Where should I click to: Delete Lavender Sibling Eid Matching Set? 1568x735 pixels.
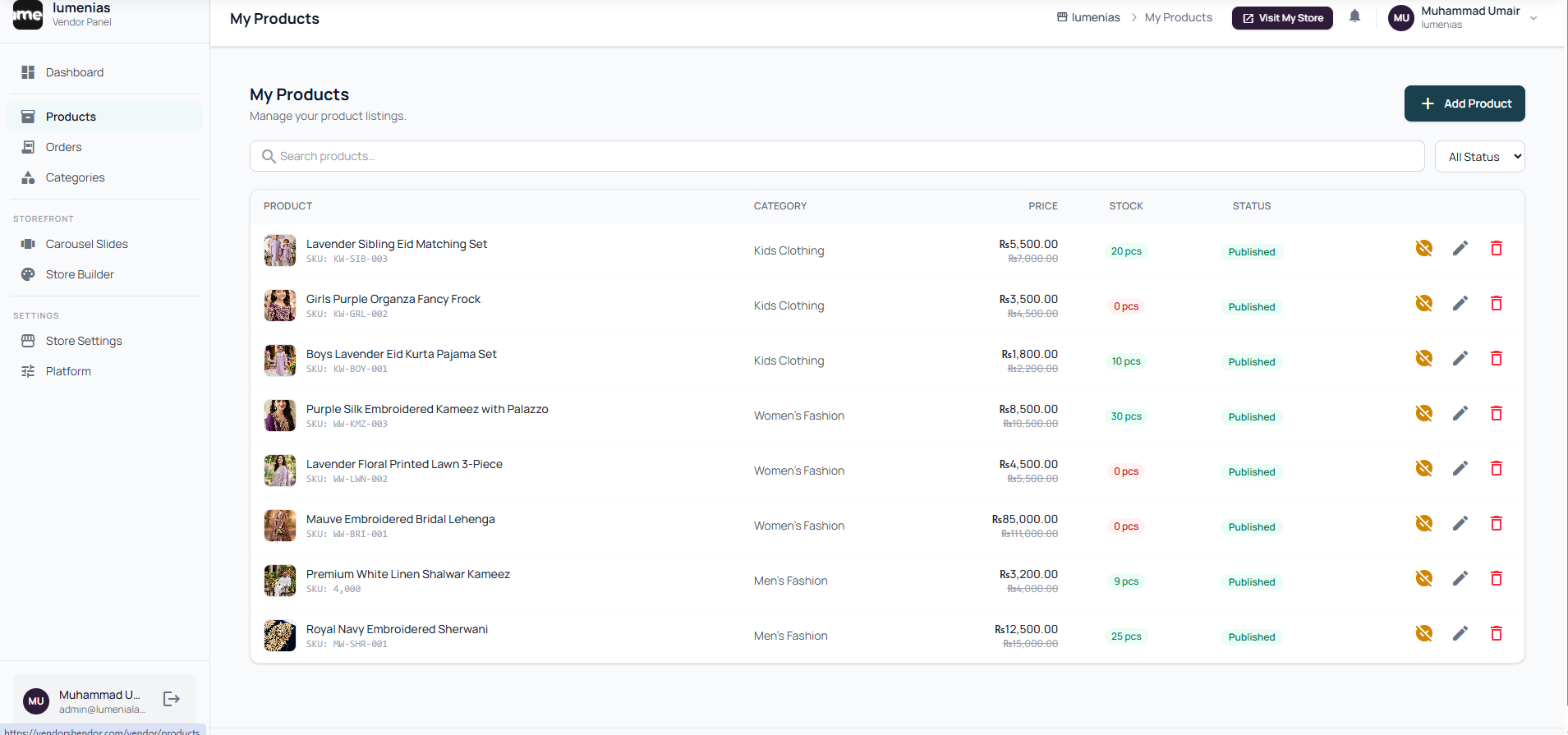[x=1497, y=248]
